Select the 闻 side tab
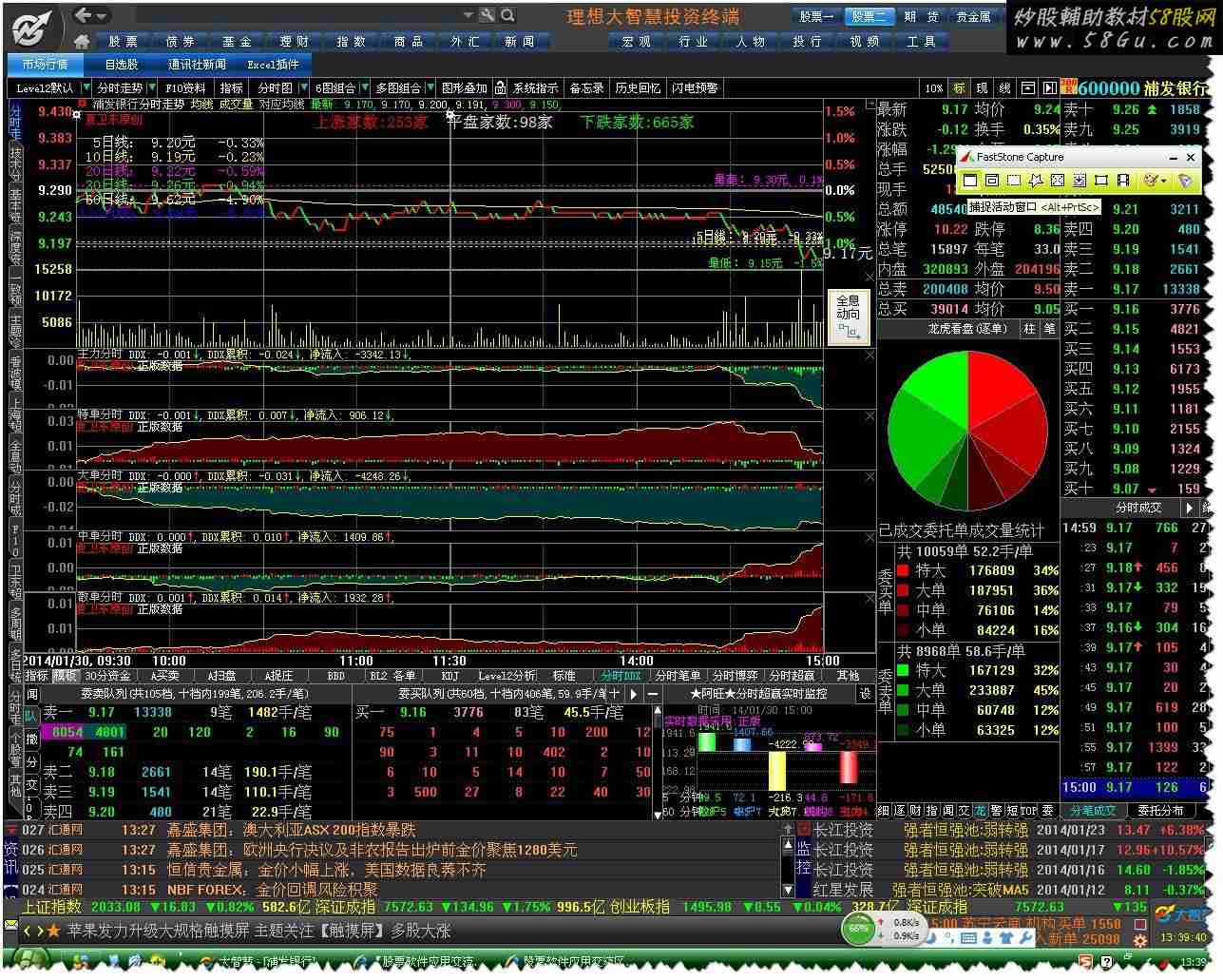 [x=31, y=695]
